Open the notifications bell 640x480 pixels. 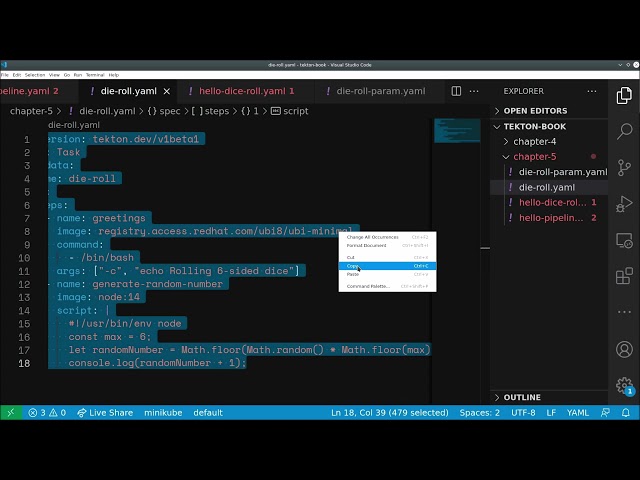tap(625, 413)
